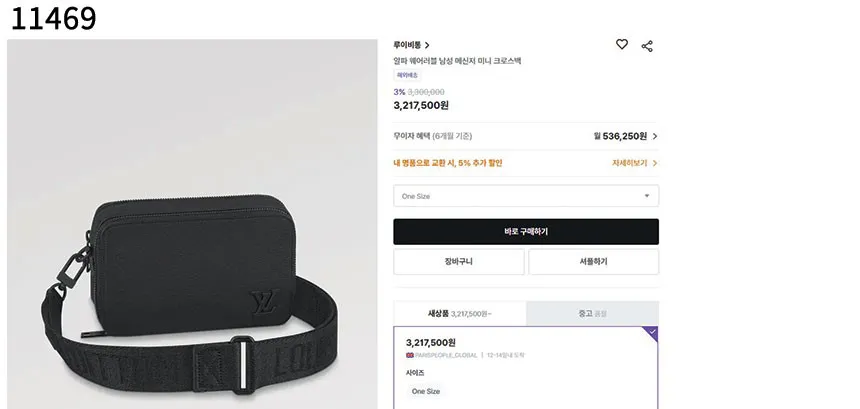Image resolution: width=860 pixels, height=409 pixels.
Task: Click the heart wishlist icon
Action: 621,45
